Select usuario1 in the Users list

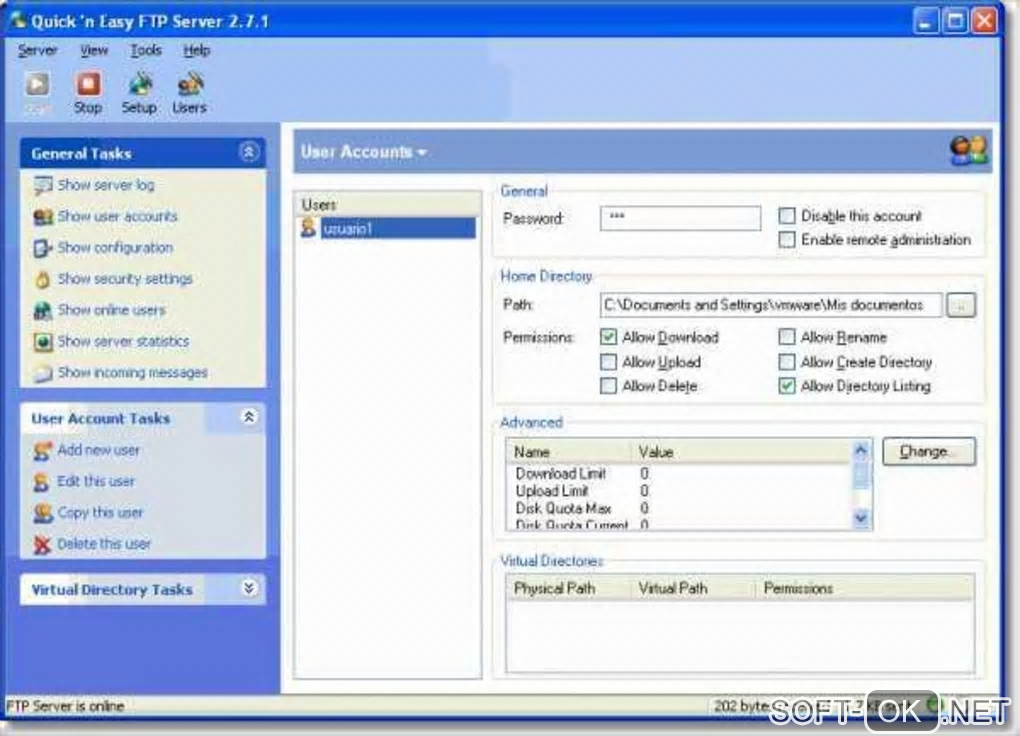tap(397, 228)
